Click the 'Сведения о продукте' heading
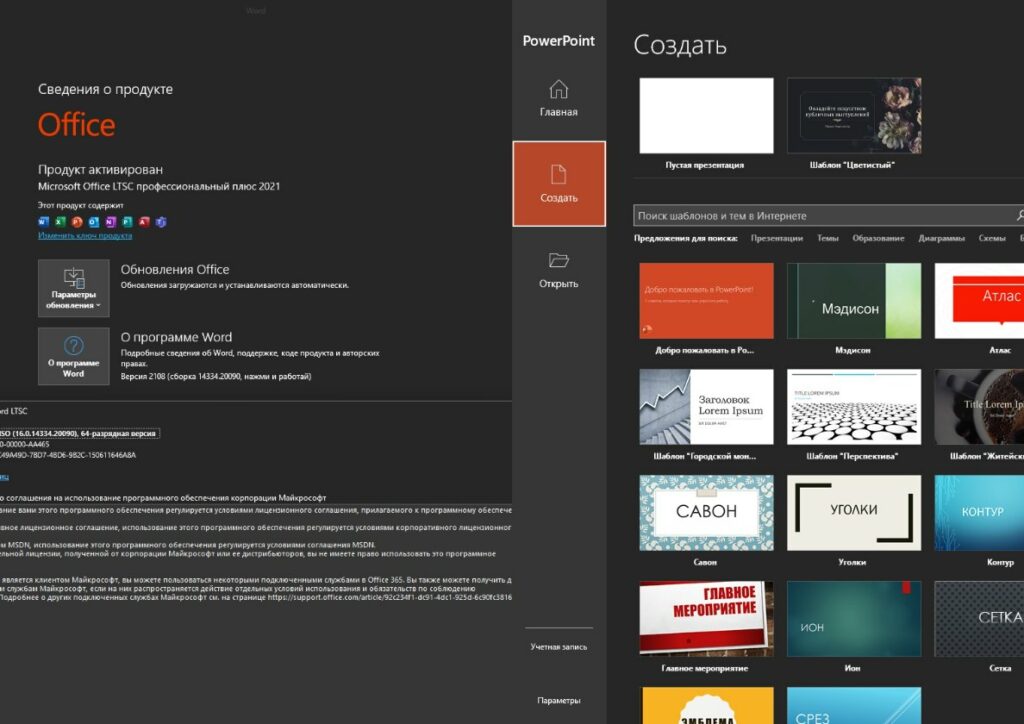 click(105, 89)
